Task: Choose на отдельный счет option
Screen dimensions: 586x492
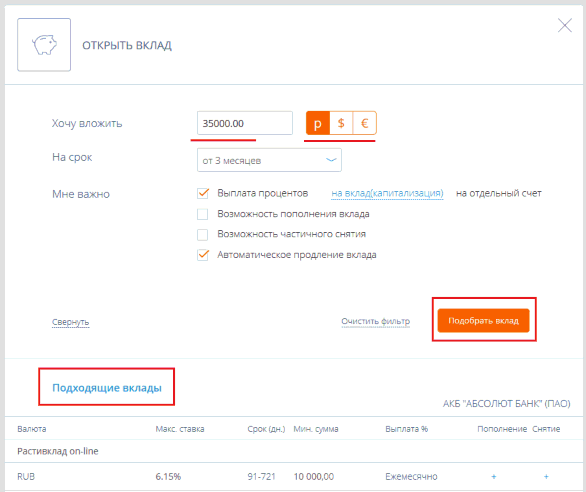Action: [x=499, y=193]
